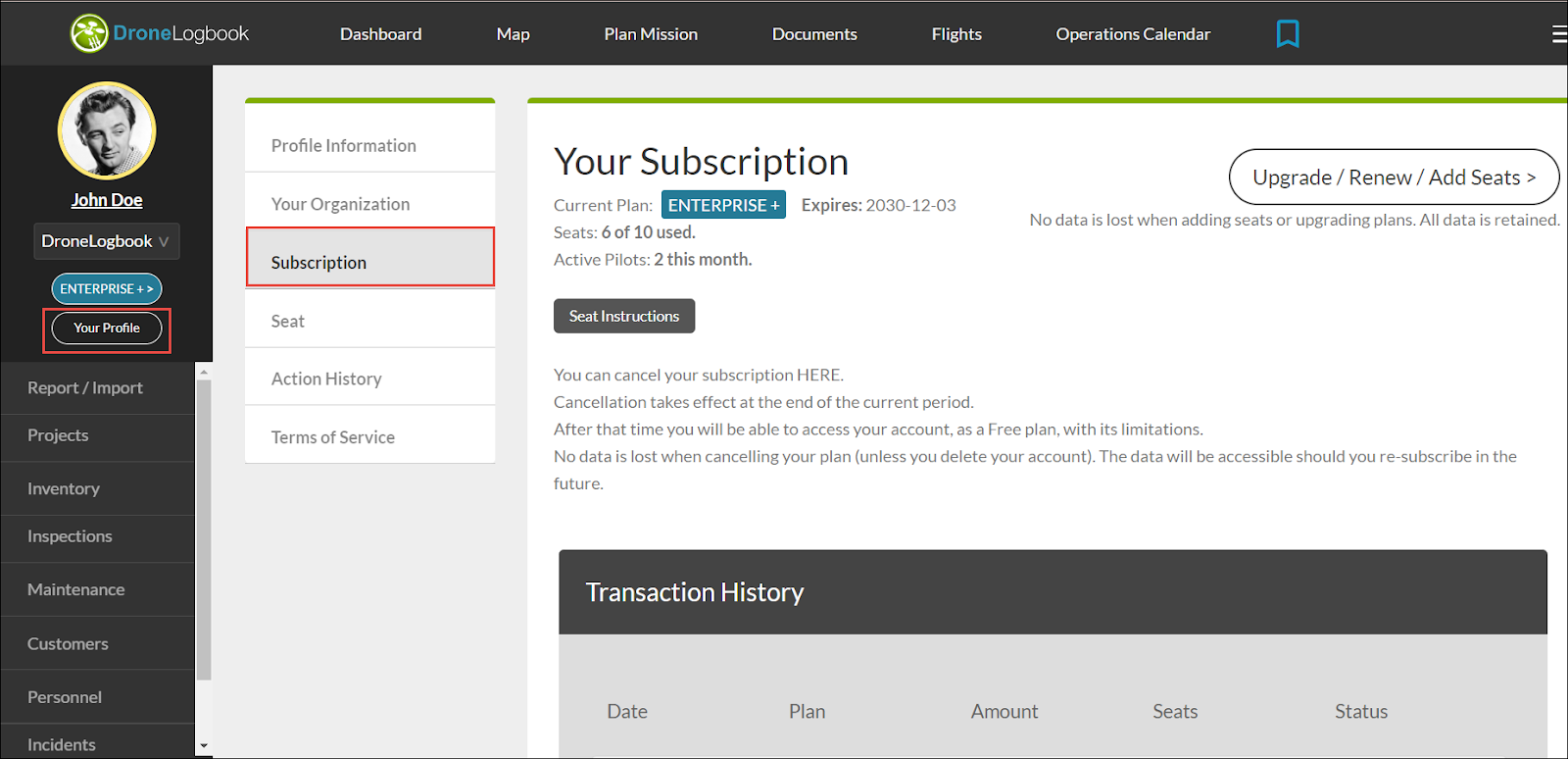Viewport: 1568px width, 759px height.
Task: Open Action History tab
Action: click(x=369, y=379)
